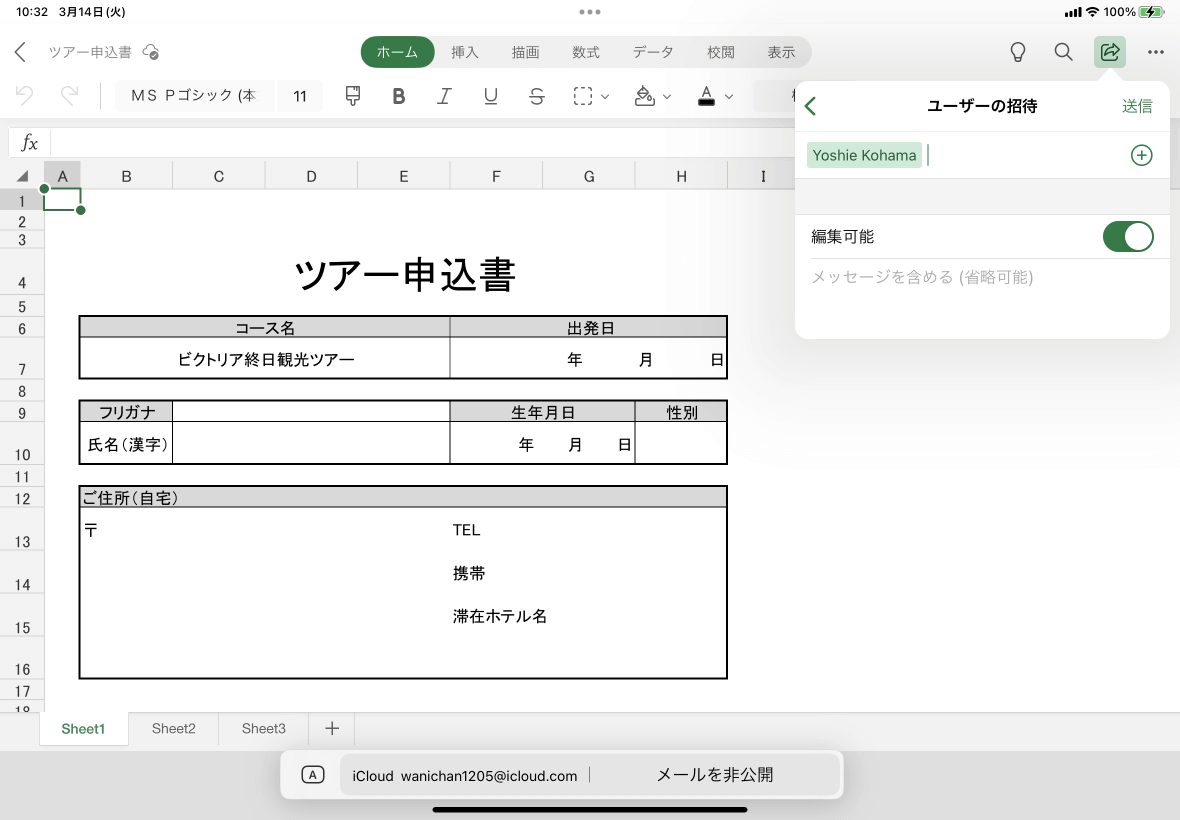Open the search magnifier icon
The height and width of the screenshot is (820, 1180).
(1064, 52)
